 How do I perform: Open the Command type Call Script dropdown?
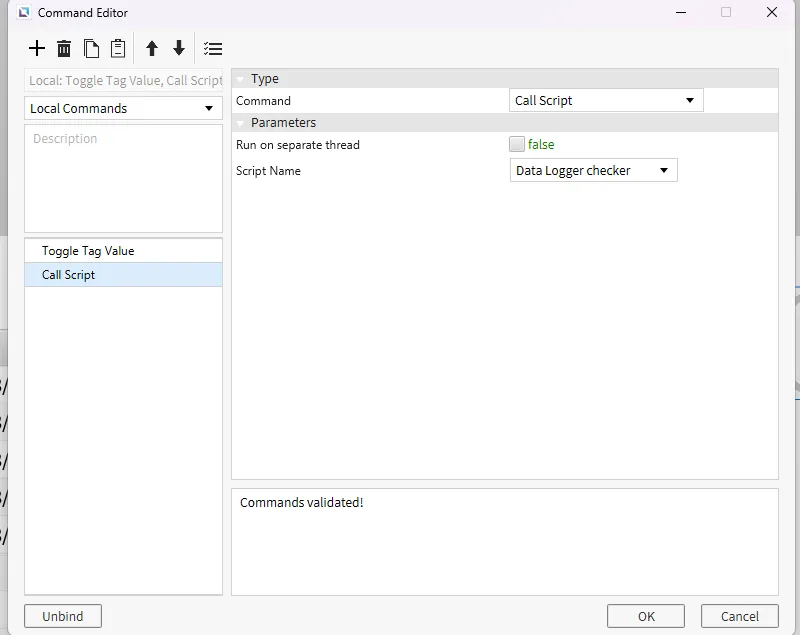pos(606,100)
